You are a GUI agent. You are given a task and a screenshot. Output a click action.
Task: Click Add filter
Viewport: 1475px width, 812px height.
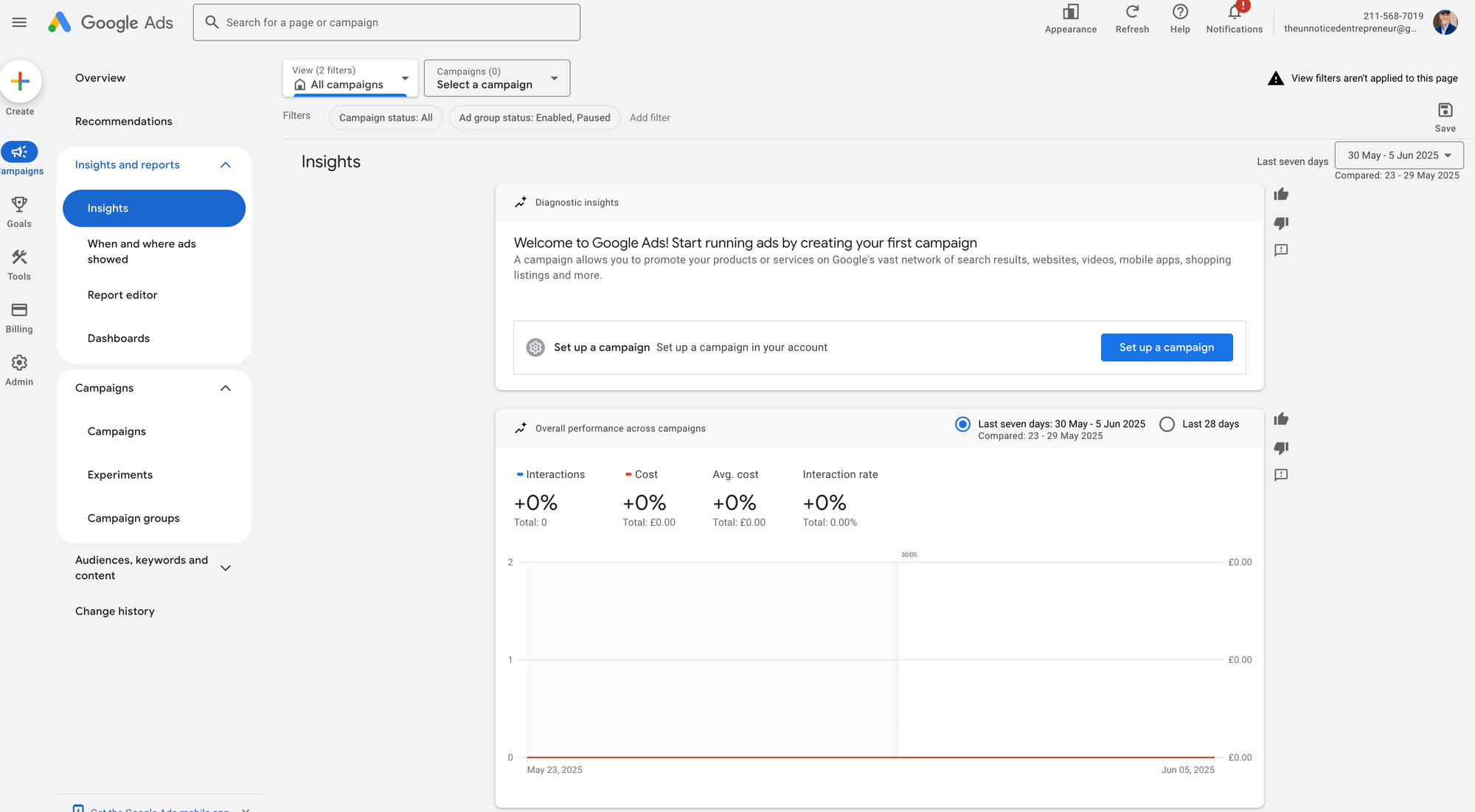(x=650, y=118)
